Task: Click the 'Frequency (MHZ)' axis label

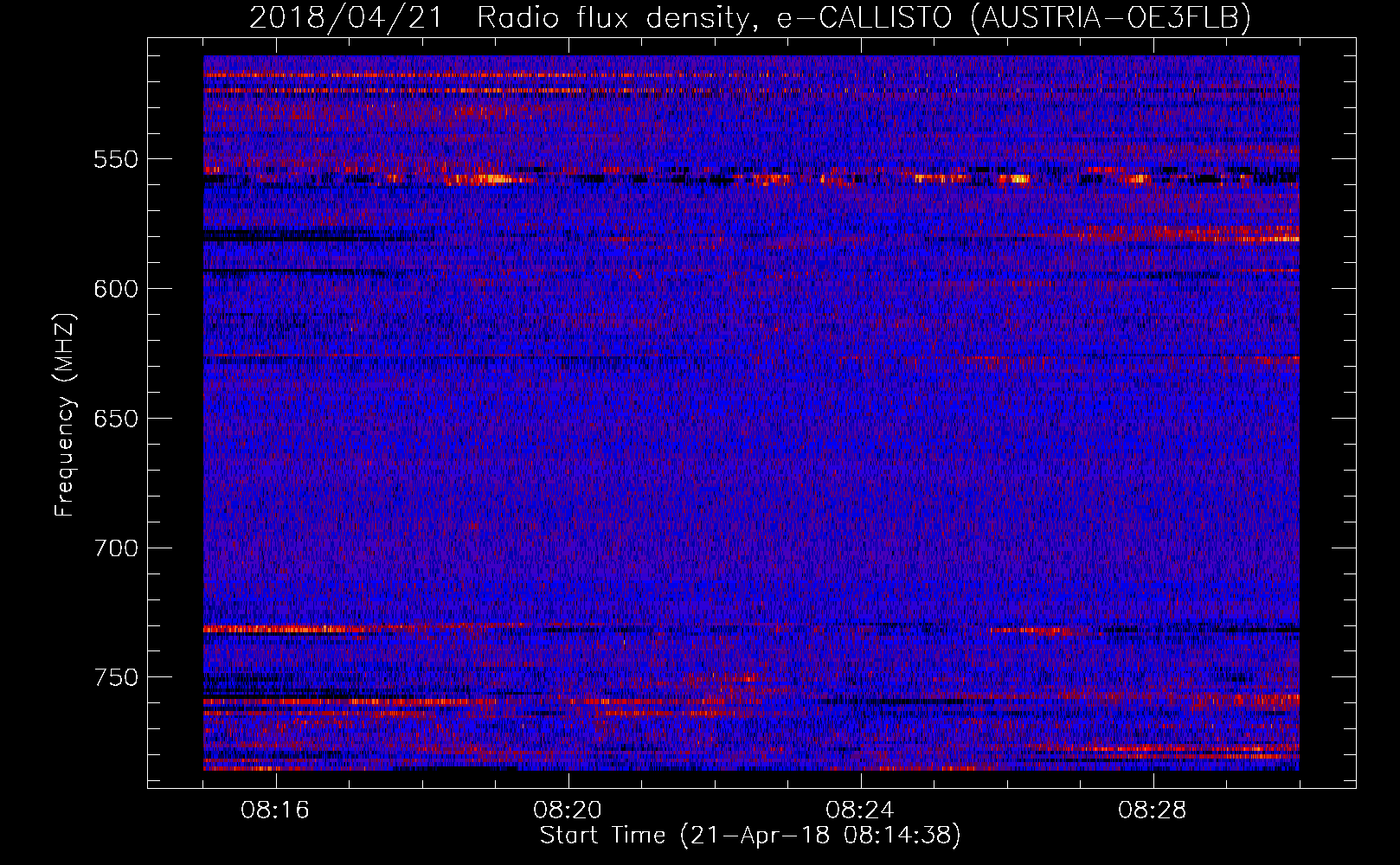Action: [x=65, y=415]
